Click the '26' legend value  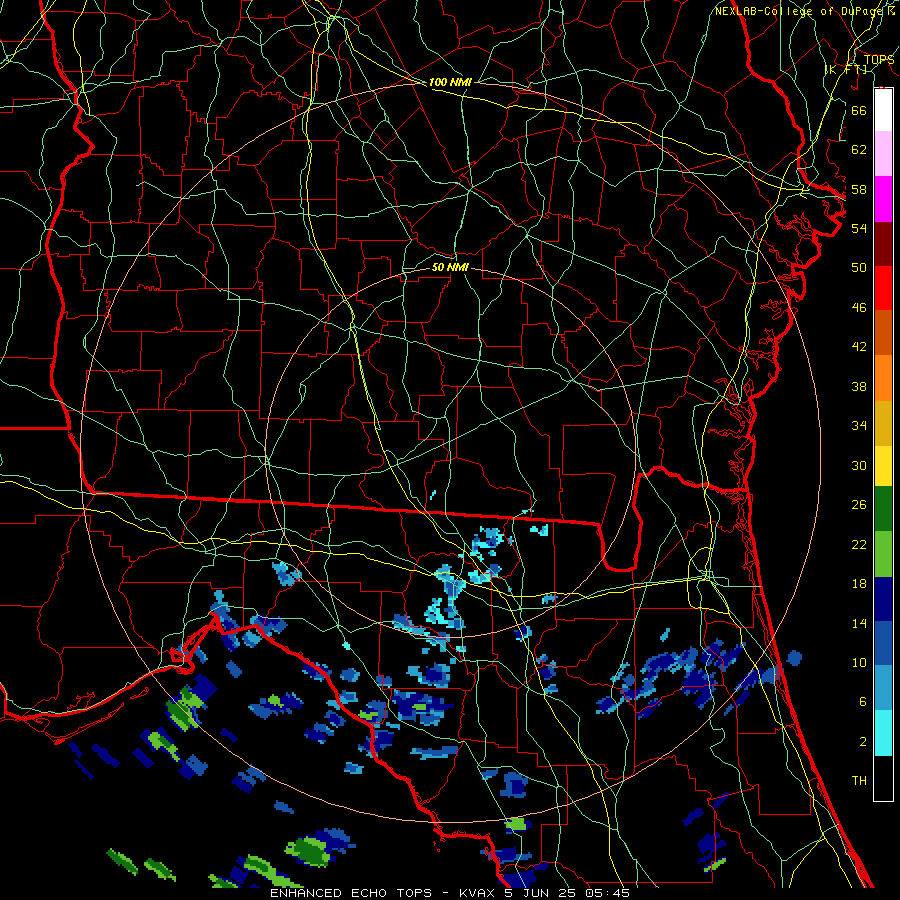coord(859,505)
